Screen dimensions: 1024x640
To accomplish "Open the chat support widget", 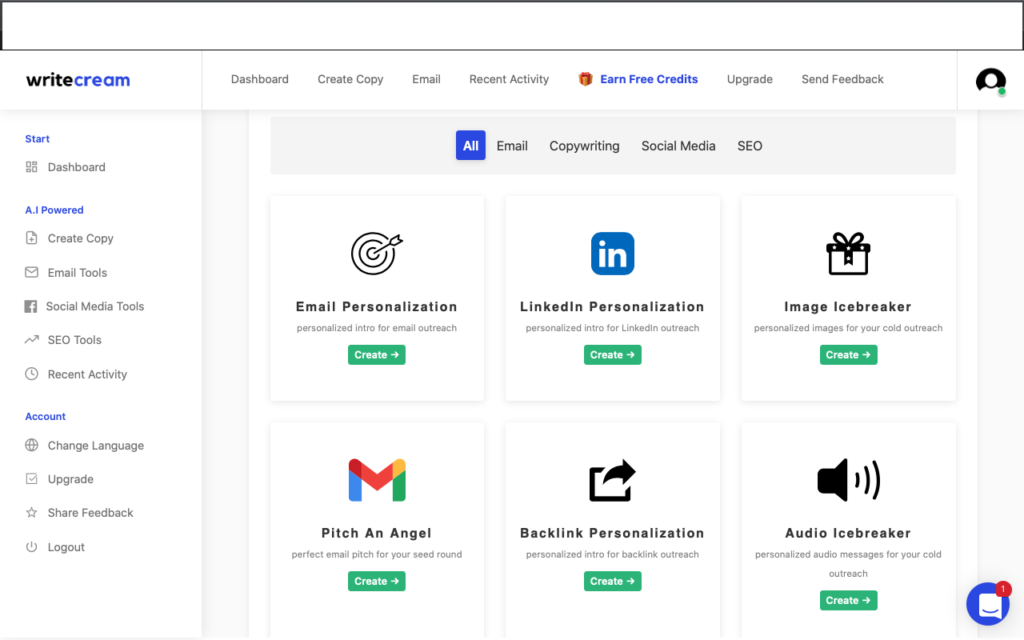I will click(988, 604).
